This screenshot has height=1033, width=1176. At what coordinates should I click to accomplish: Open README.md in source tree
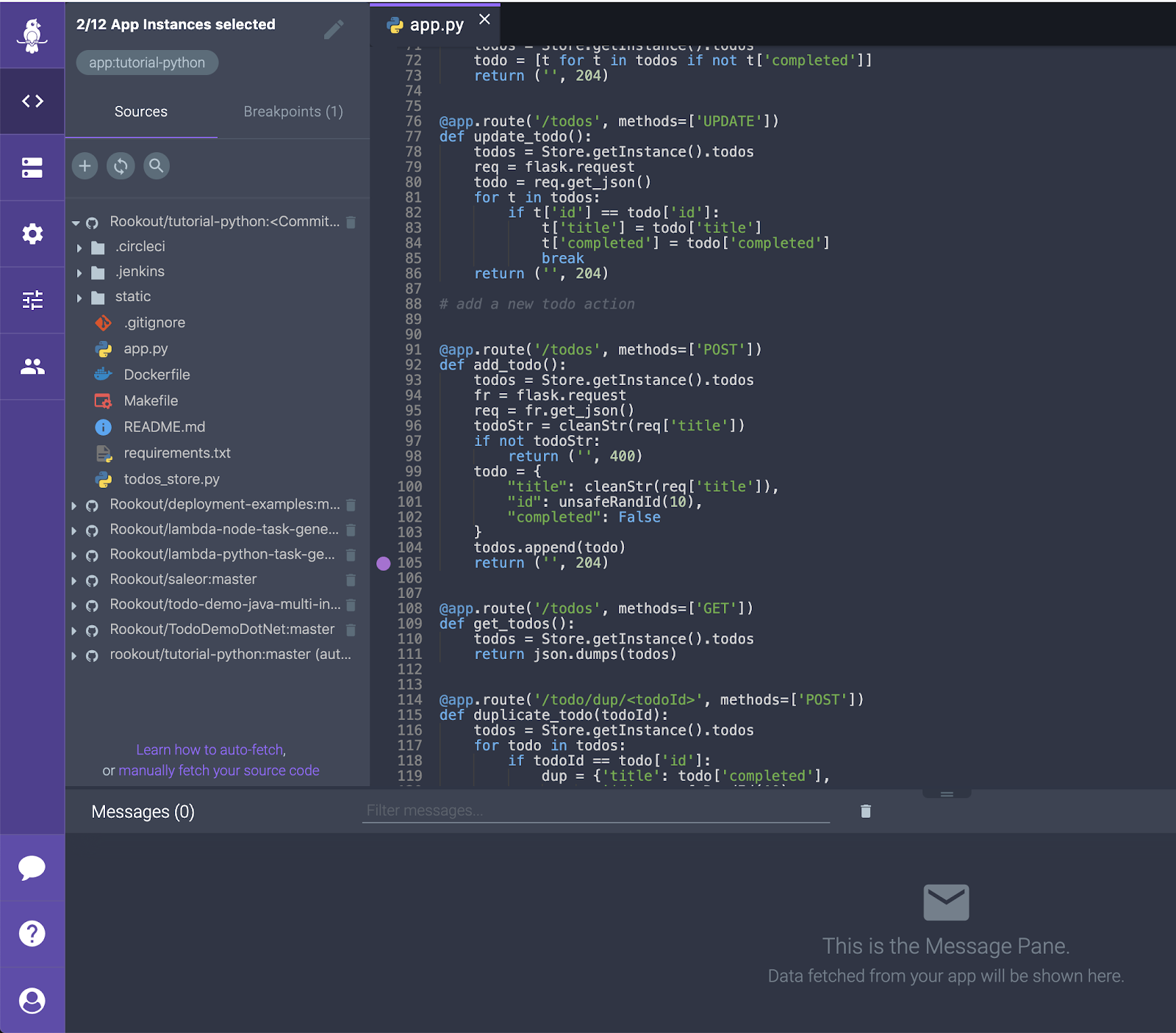[x=164, y=427]
